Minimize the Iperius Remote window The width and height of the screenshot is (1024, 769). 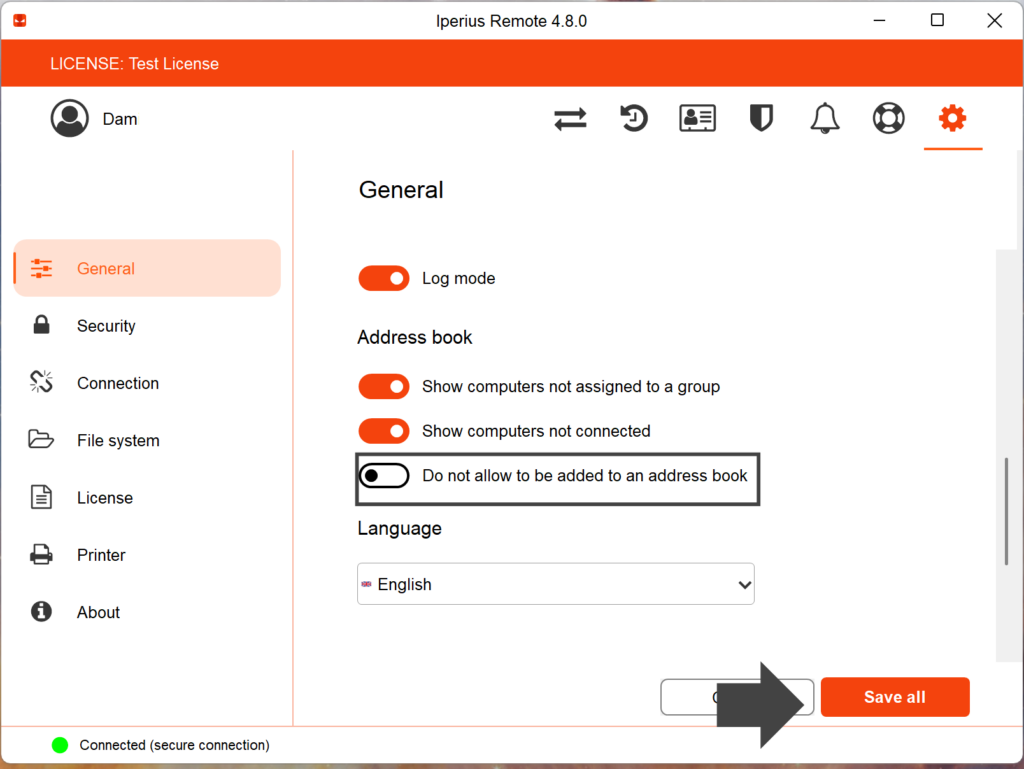tap(880, 20)
